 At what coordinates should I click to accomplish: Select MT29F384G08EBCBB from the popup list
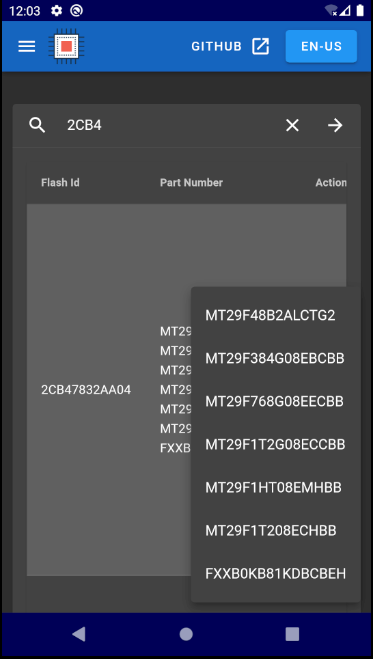pos(276,358)
